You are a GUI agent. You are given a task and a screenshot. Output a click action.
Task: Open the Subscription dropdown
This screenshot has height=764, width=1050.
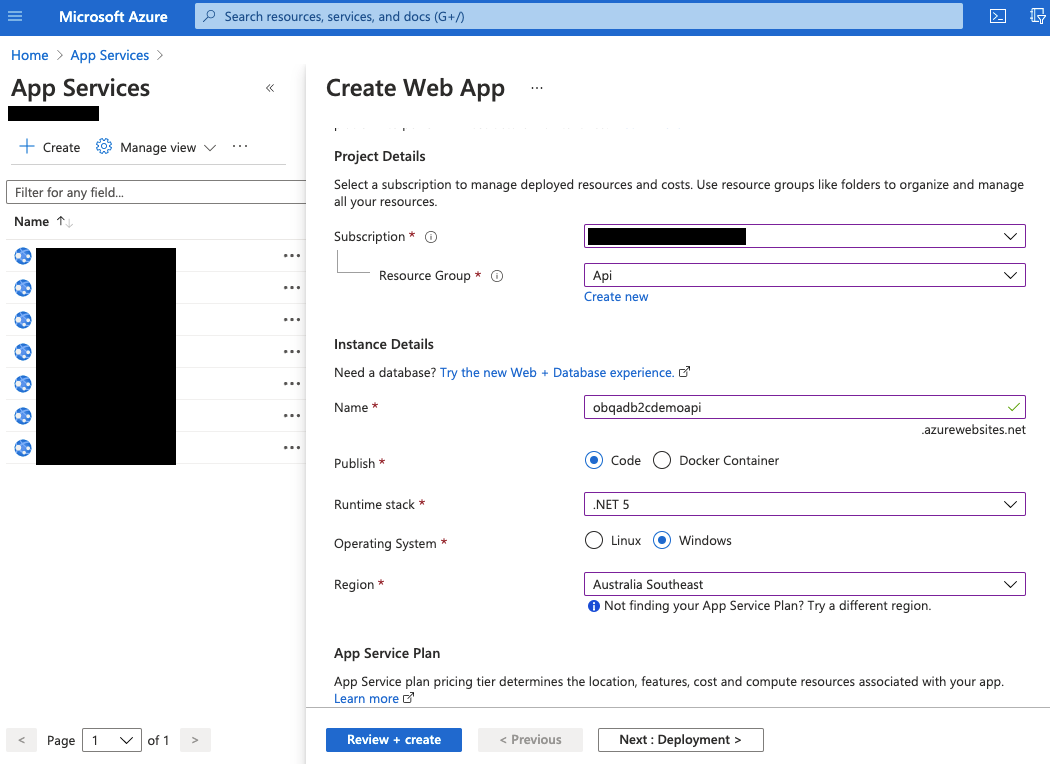click(x=805, y=236)
